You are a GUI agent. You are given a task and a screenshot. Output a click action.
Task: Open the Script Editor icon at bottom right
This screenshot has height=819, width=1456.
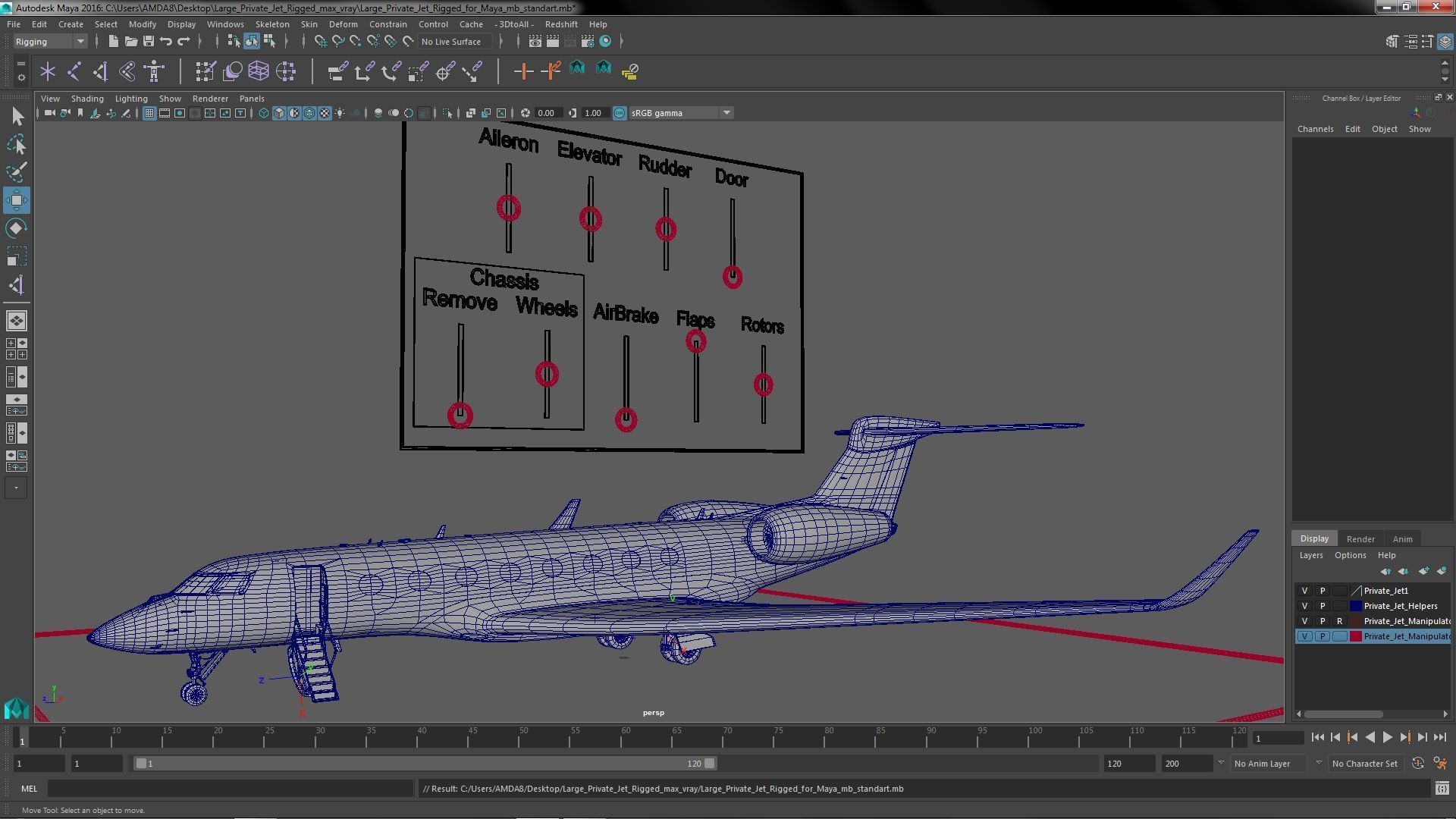[1442, 789]
